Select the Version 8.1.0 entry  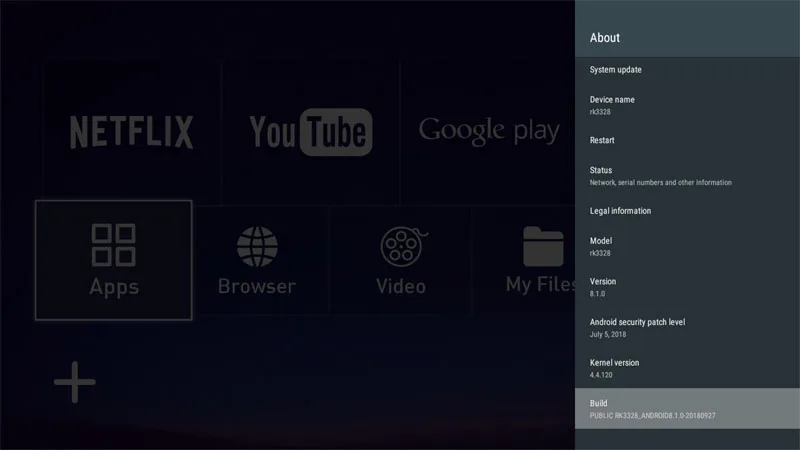[x=687, y=287]
